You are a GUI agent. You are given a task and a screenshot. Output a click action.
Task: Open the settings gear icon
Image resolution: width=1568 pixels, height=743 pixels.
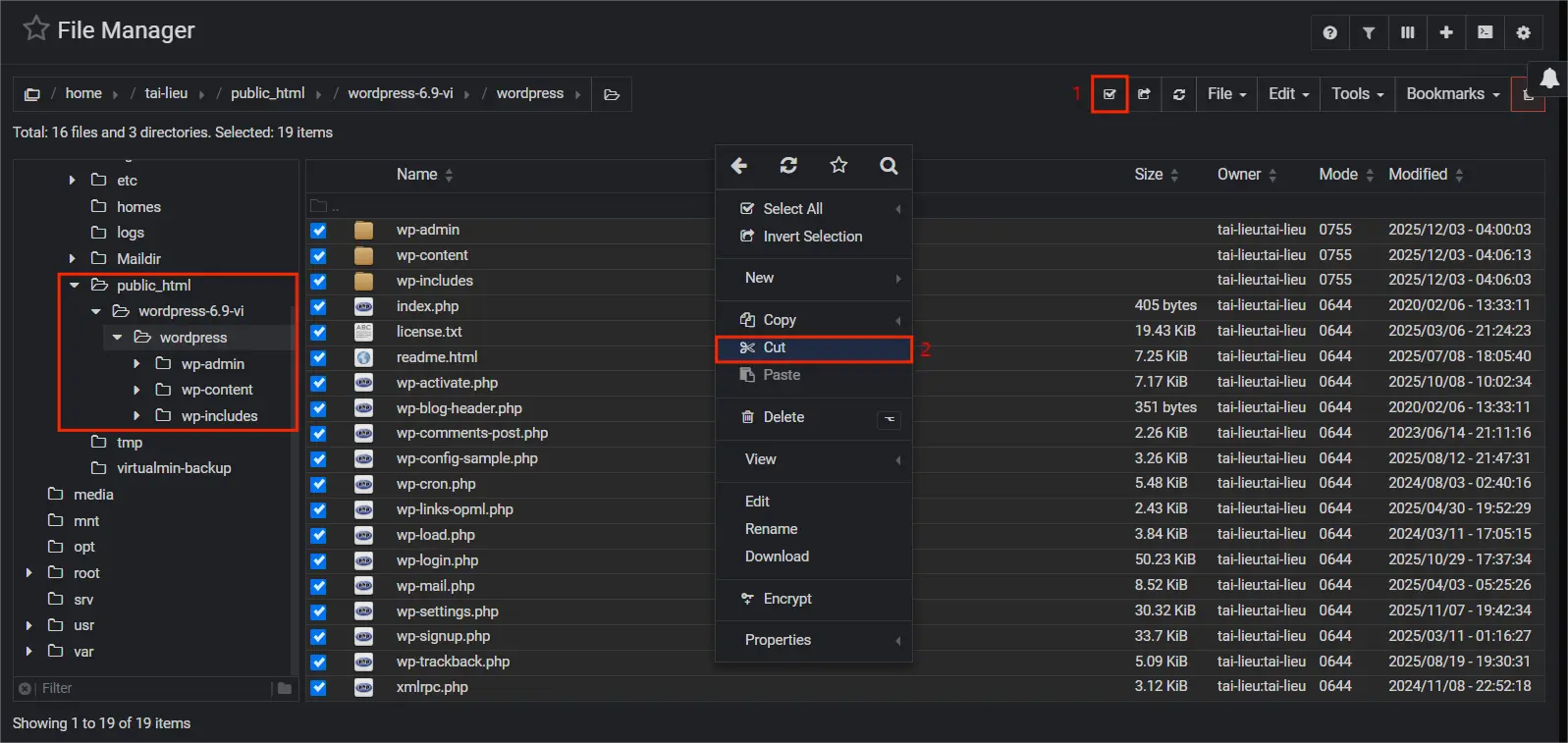tap(1523, 32)
